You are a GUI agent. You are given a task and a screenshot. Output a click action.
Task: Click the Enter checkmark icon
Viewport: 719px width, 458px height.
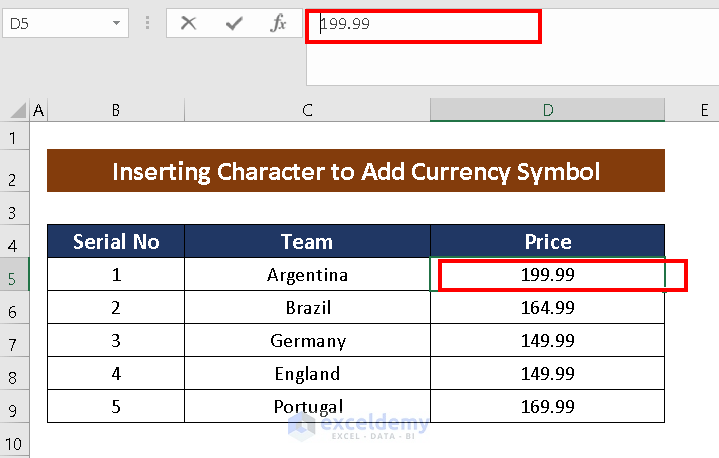click(x=234, y=24)
